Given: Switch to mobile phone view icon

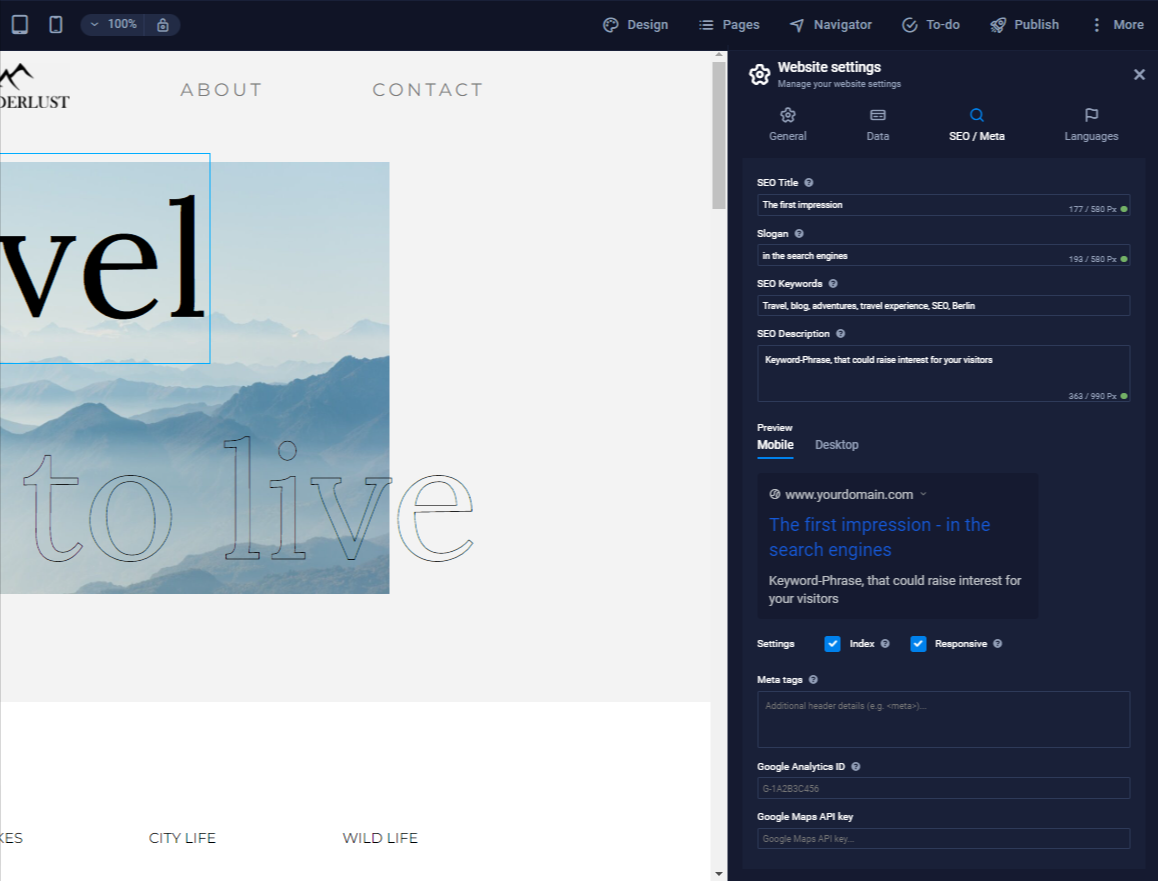Looking at the screenshot, I should click(56, 24).
